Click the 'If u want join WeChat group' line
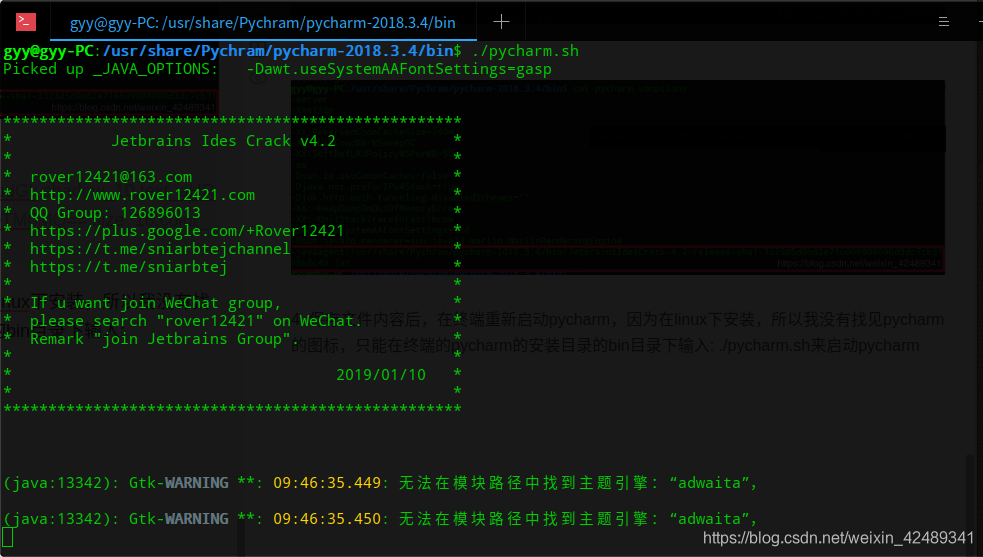Viewport: 983px width, 557px height. [155, 304]
